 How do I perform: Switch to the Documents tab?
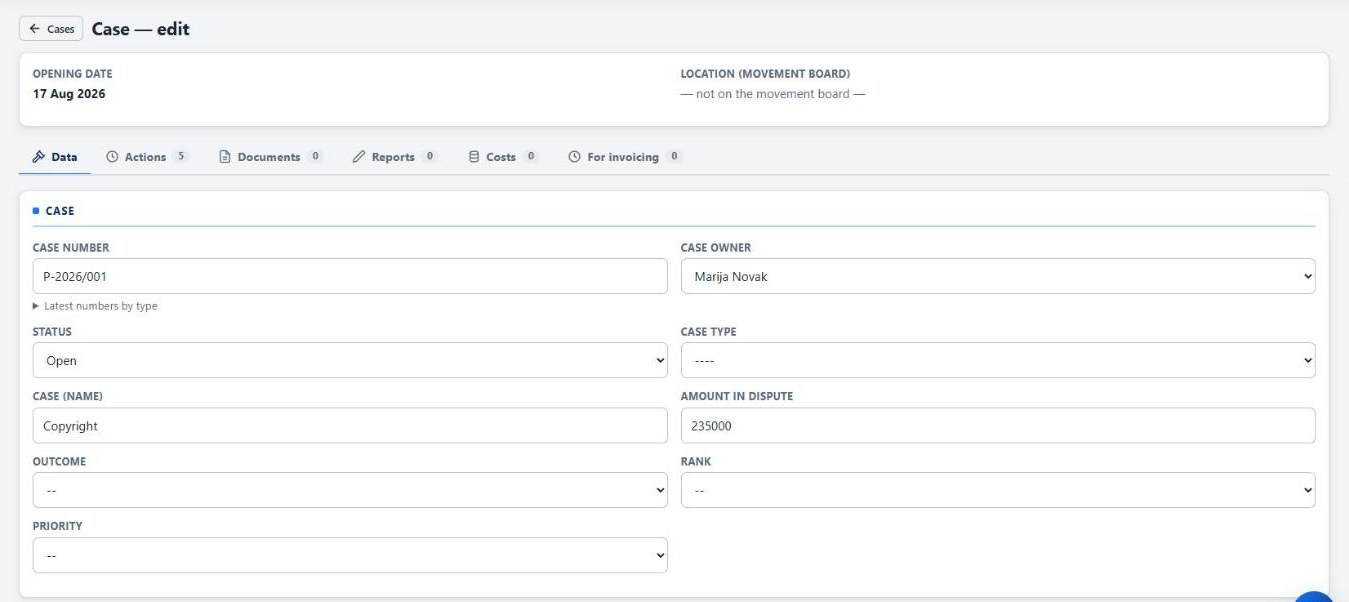(270, 157)
